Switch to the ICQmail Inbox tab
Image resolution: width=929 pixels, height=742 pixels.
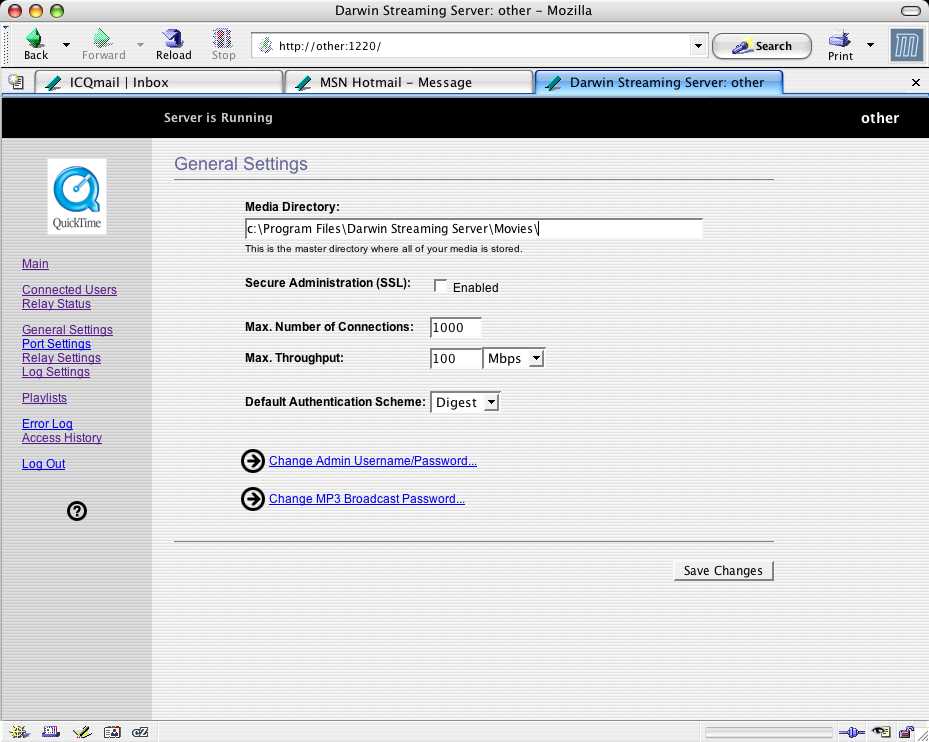[x=160, y=82]
